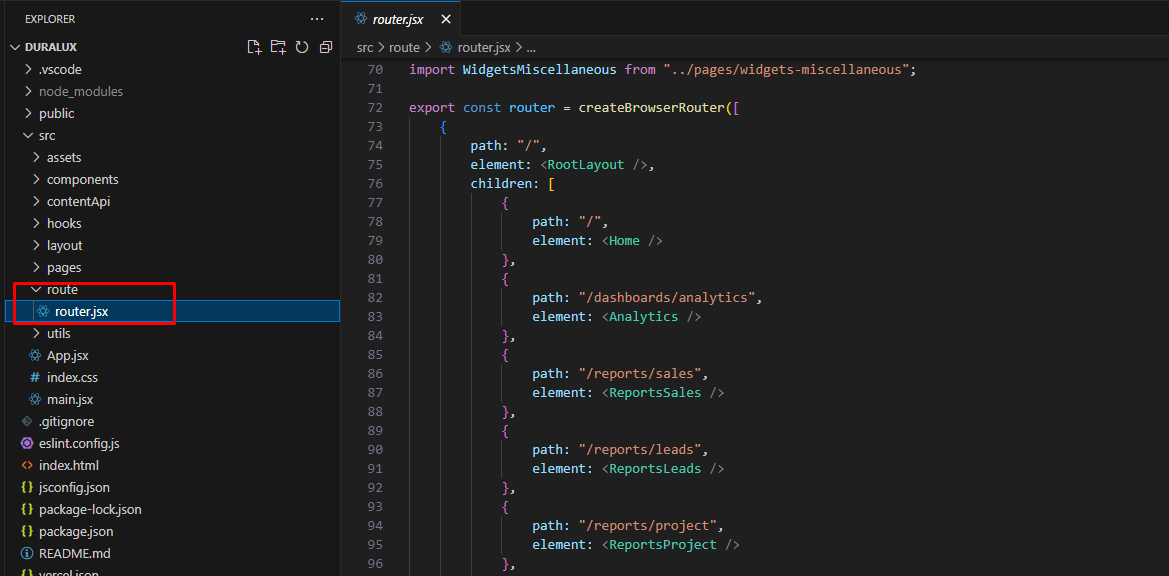Click React icon in breadcrumb
Screen dimensions: 1169x576
point(446,47)
